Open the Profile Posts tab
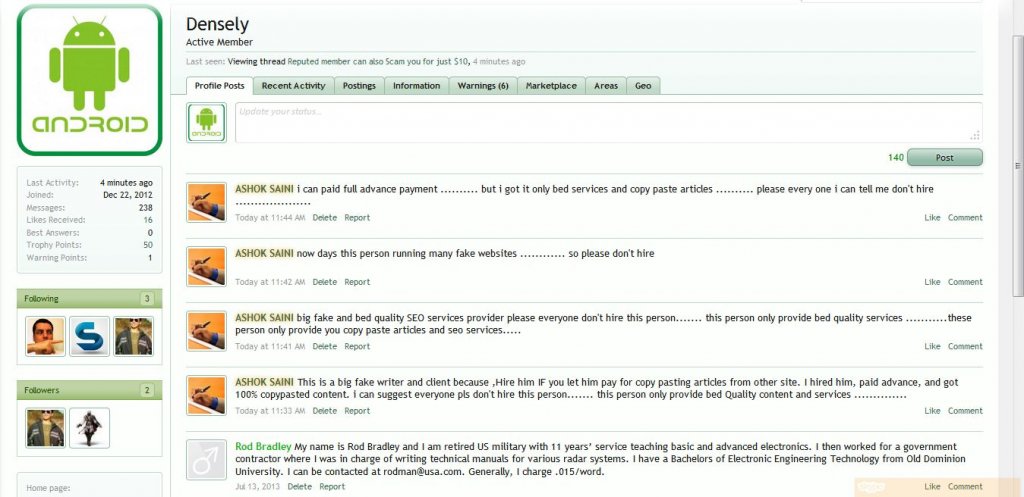This screenshot has height=497, width=1024. click(x=219, y=86)
